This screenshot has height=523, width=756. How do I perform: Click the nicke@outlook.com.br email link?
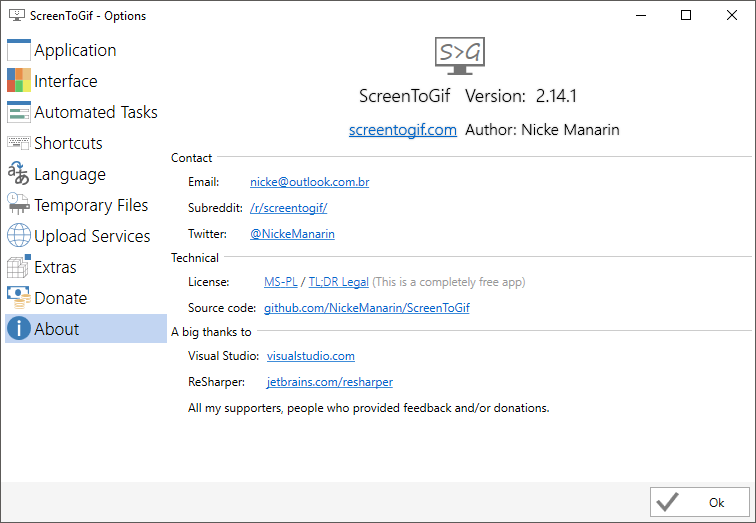[310, 182]
